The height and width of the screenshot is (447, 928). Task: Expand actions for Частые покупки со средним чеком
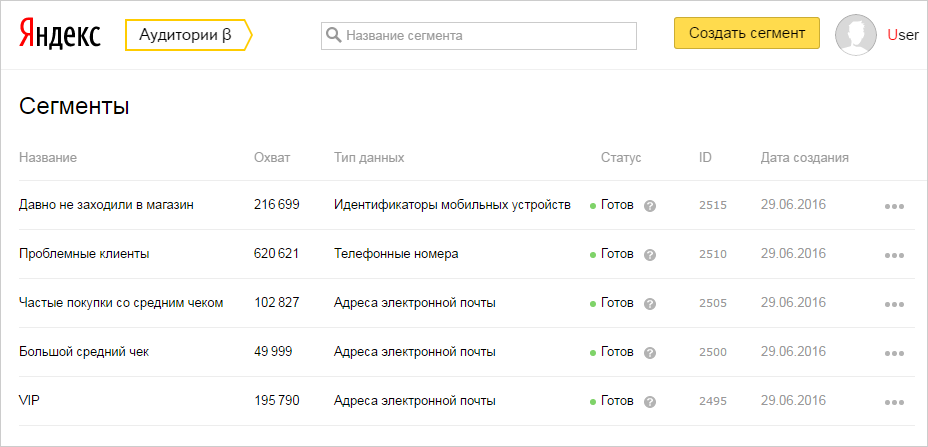pos(894,304)
